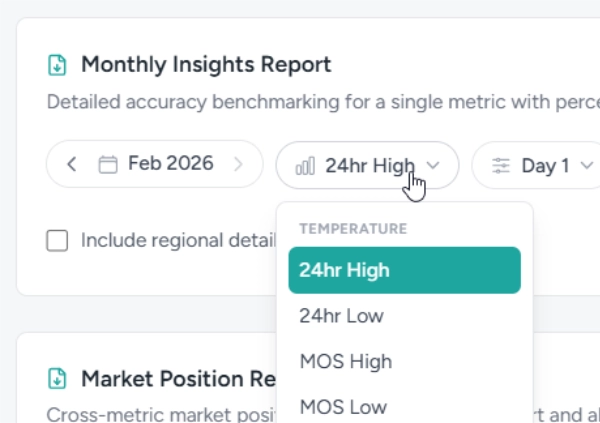Go to previous month with left chevron
The height and width of the screenshot is (423, 600).
tap(72, 165)
